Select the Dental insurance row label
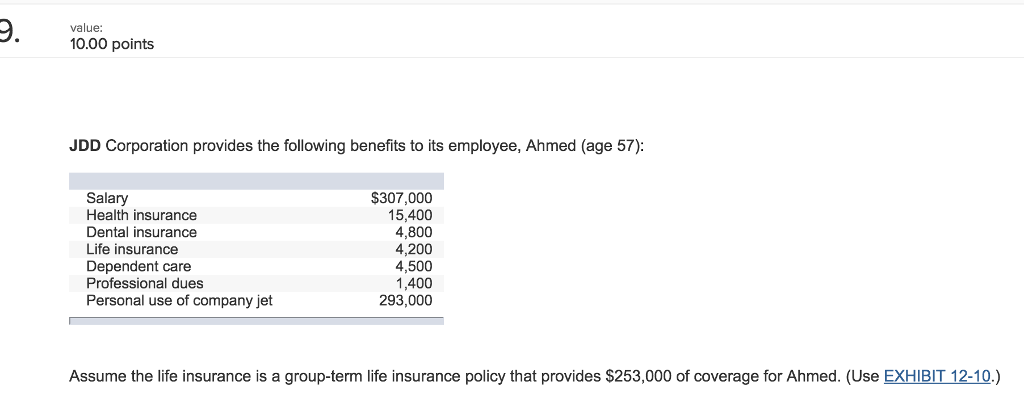The image size is (1024, 394). 141,233
